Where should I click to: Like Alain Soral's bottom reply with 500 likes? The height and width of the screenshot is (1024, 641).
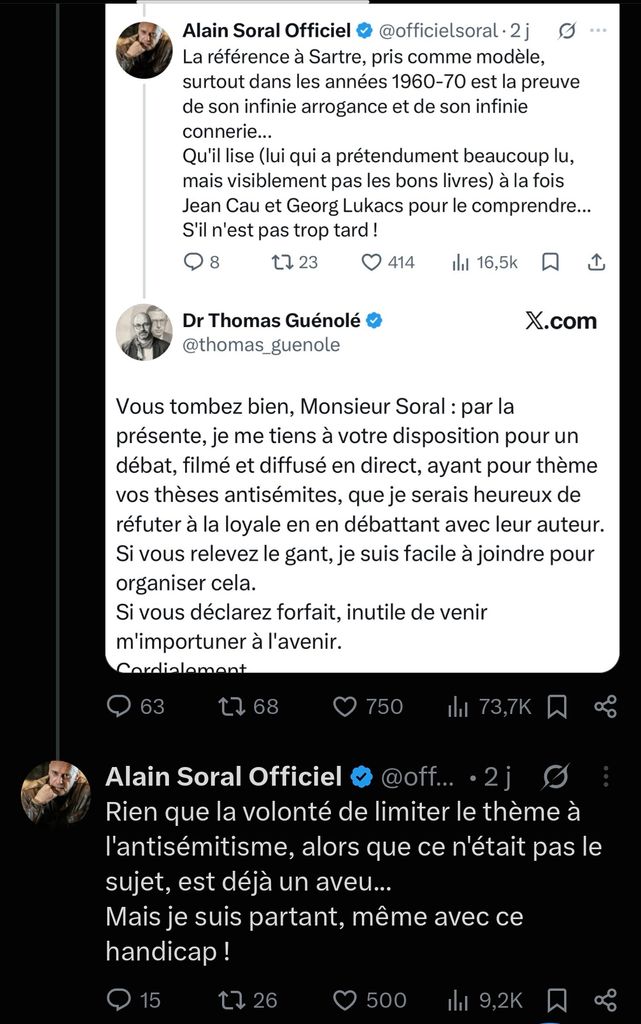pos(369,1000)
